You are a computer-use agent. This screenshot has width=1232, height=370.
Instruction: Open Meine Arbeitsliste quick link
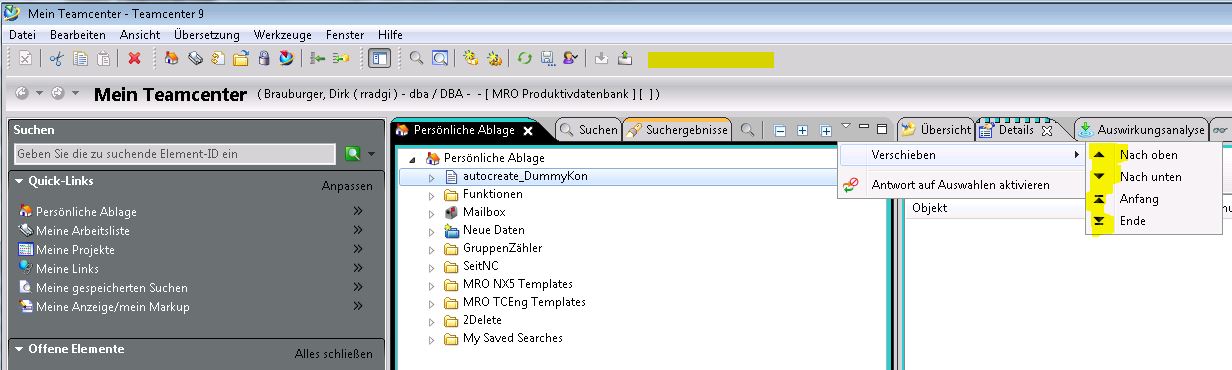point(83,231)
